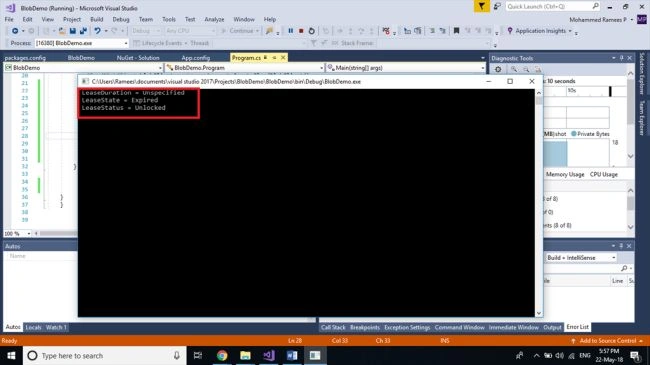Image resolution: width=650 pixels, height=365 pixels.
Task: Switch to the NuGet - Solution tab
Action: [x=138, y=58]
